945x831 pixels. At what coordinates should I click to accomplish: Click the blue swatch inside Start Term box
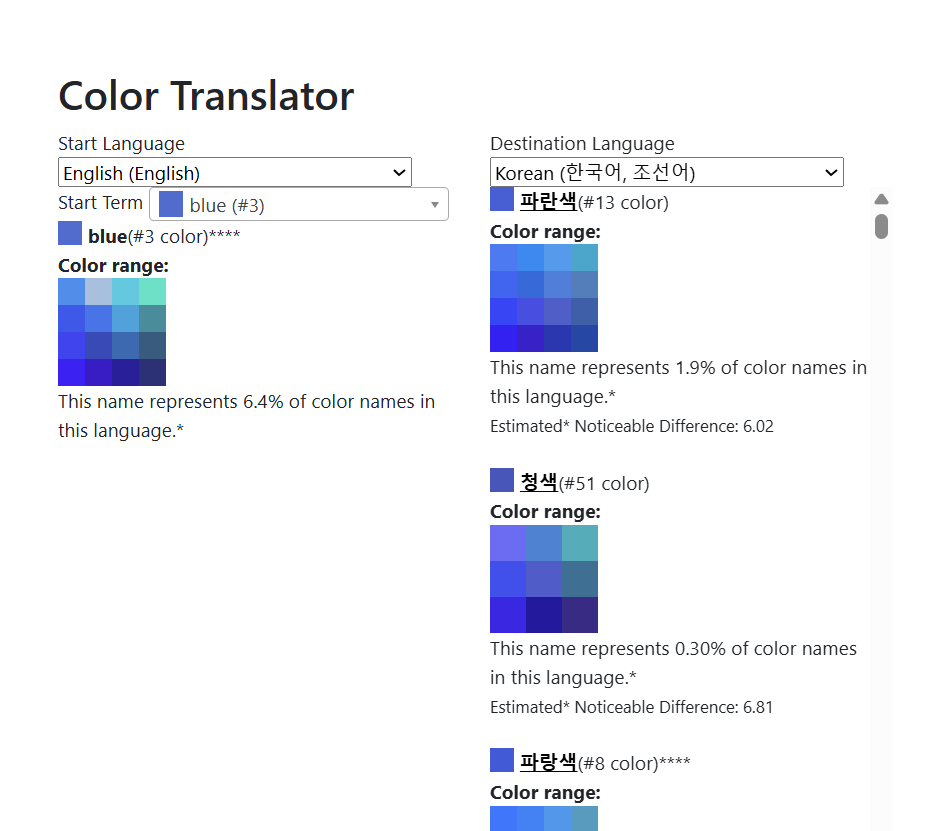click(x=171, y=204)
